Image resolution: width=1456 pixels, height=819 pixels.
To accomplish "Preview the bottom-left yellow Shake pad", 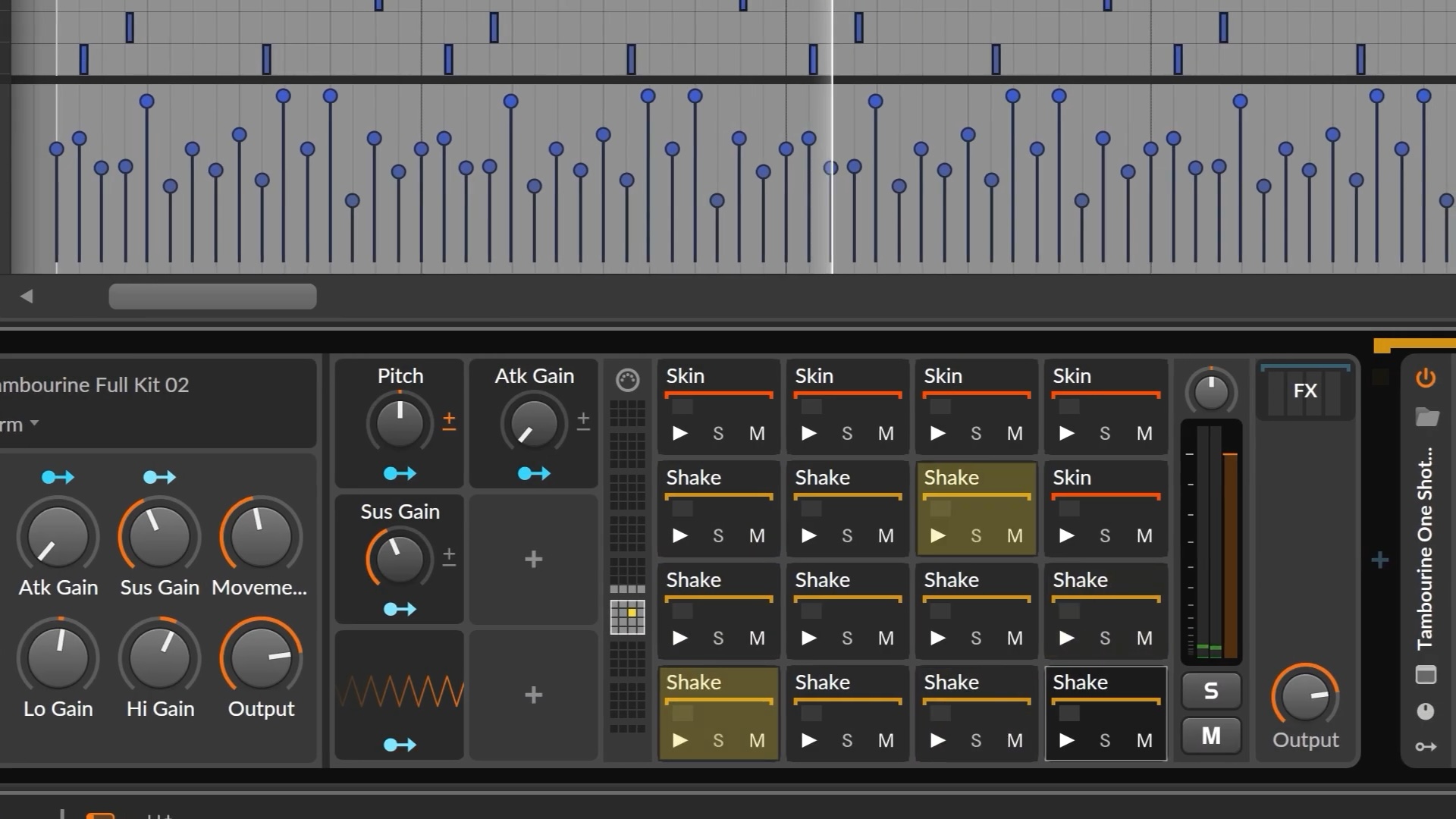I will click(x=680, y=740).
